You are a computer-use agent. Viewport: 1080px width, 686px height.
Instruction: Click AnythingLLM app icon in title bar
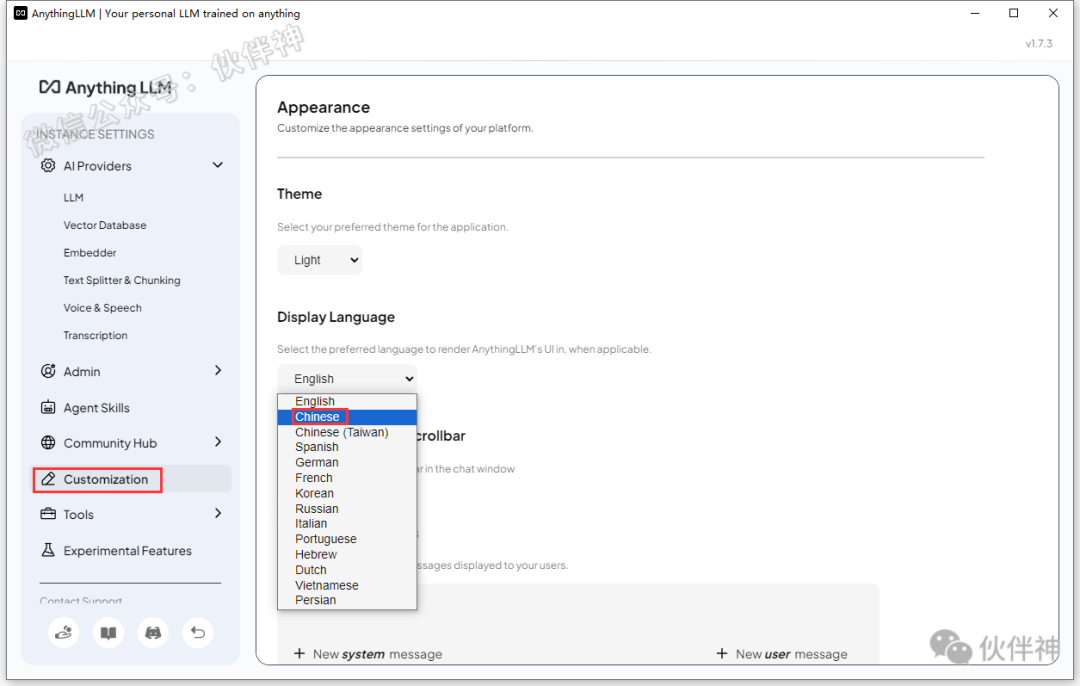click(x=21, y=13)
